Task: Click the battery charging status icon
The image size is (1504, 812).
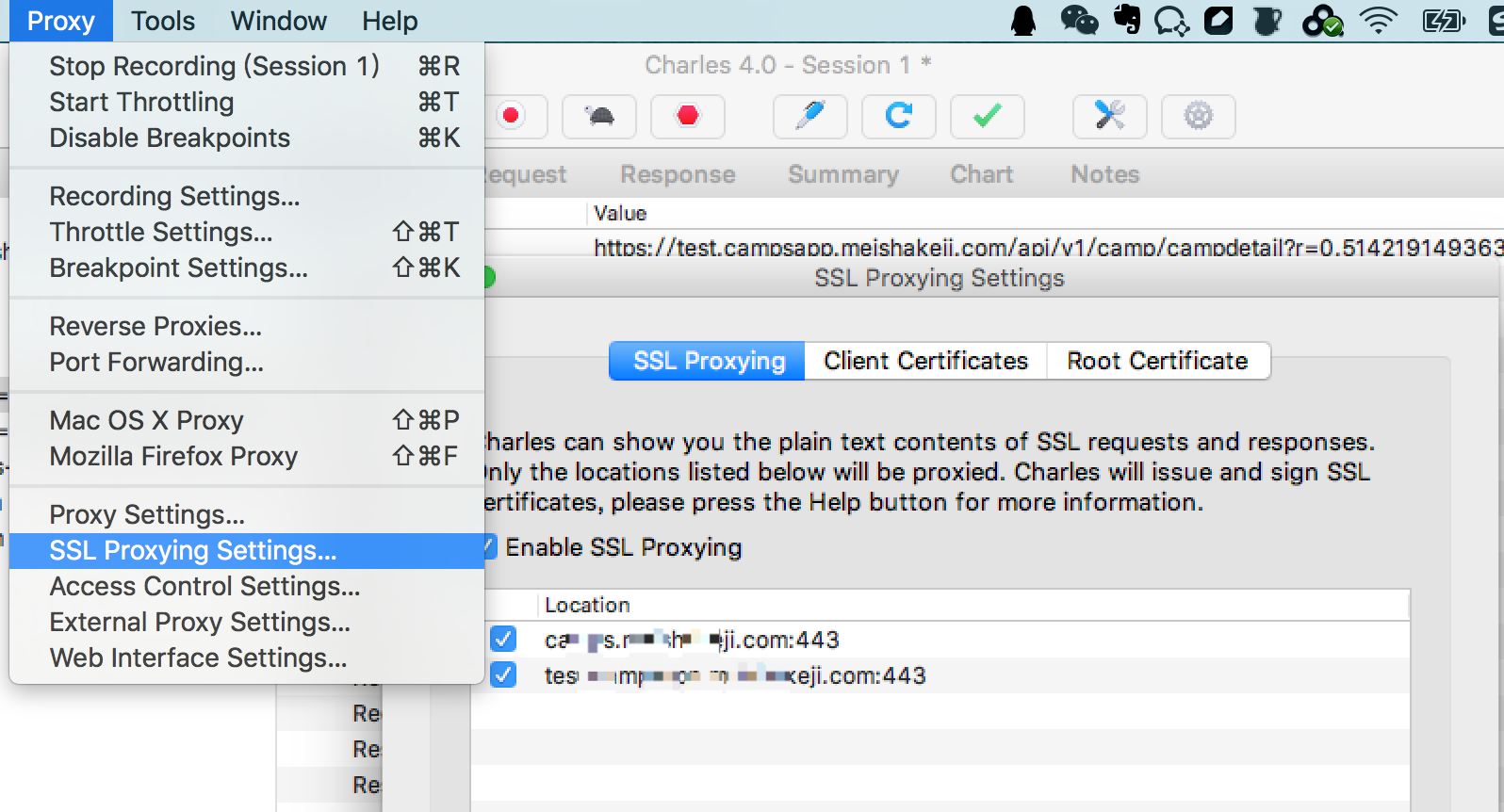Action: (1444, 21)
